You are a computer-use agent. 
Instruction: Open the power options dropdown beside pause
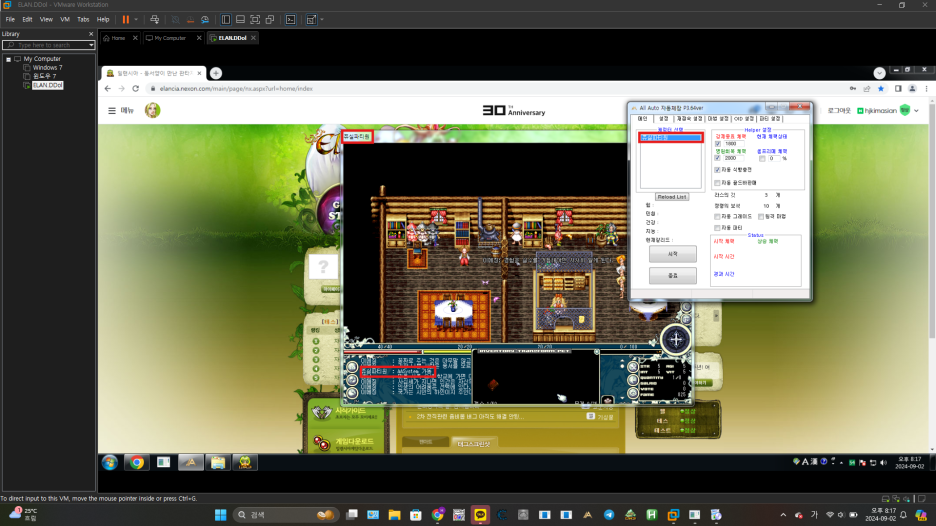136,20
